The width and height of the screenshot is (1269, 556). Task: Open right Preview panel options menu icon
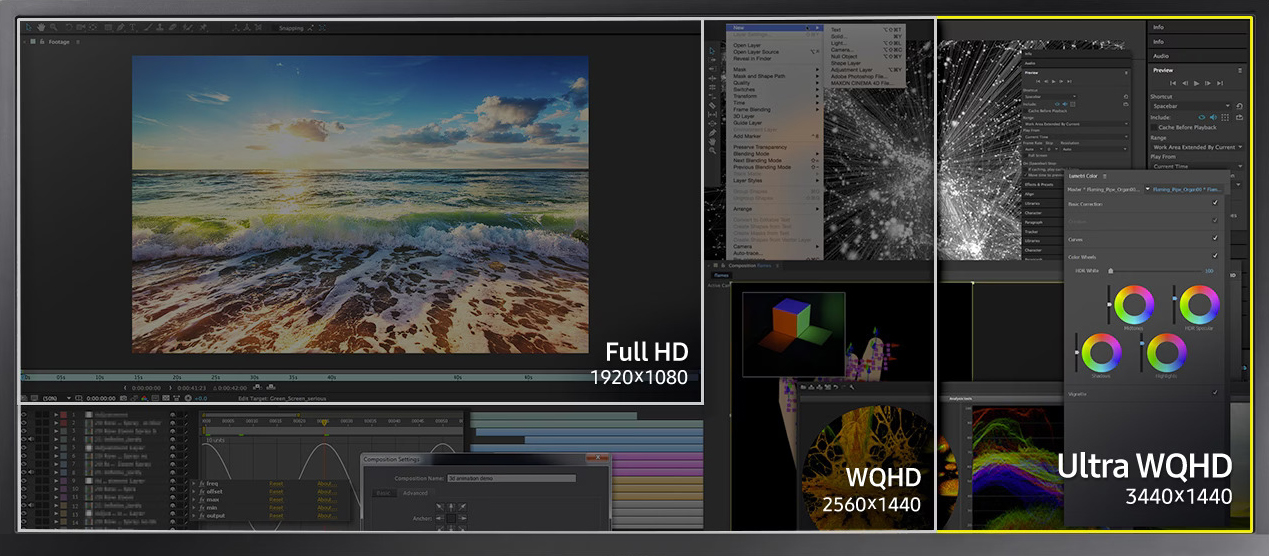pos(1240,71)
